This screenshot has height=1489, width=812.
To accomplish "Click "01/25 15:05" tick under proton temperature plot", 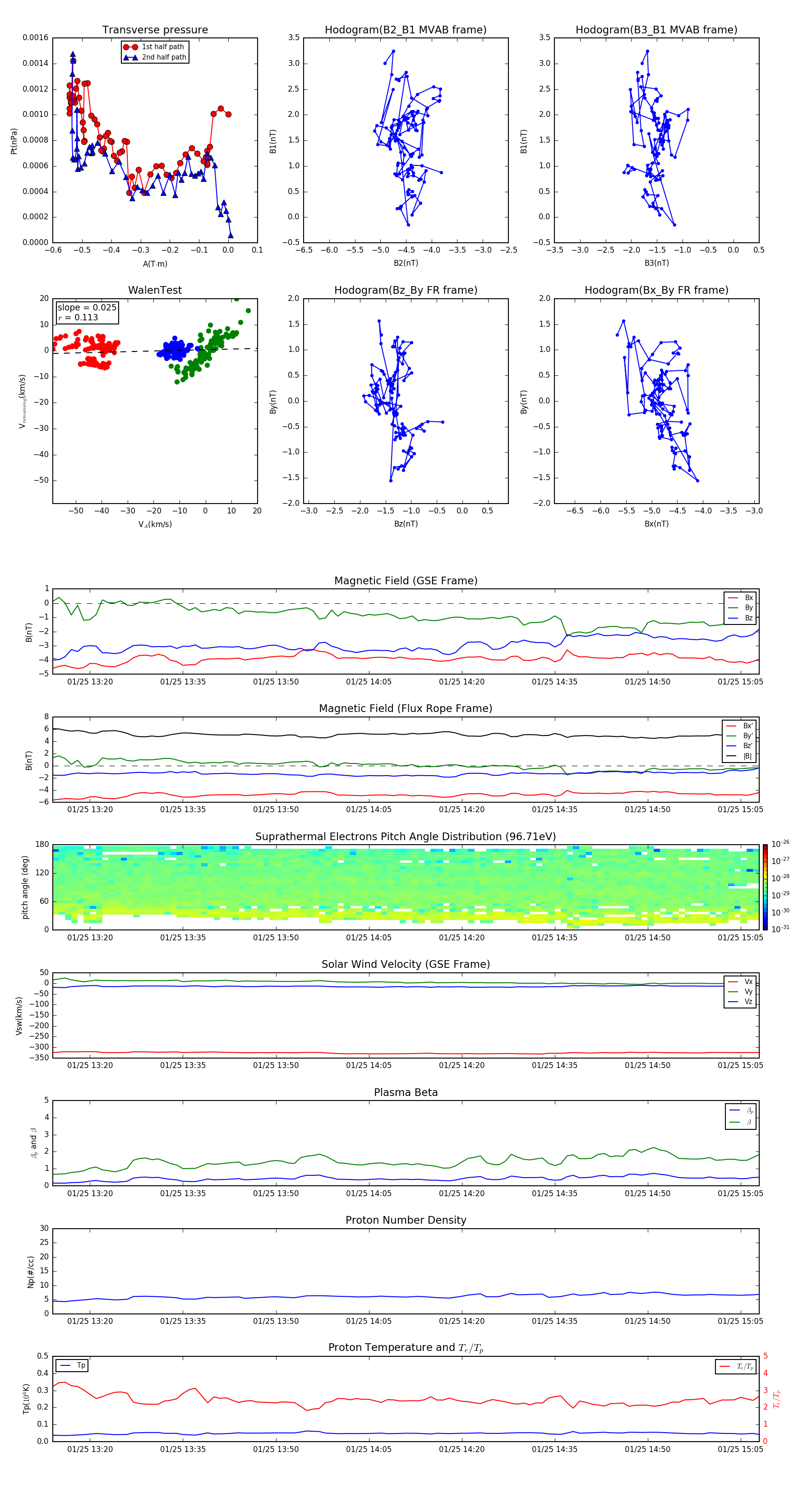I will pos(740,1450).
